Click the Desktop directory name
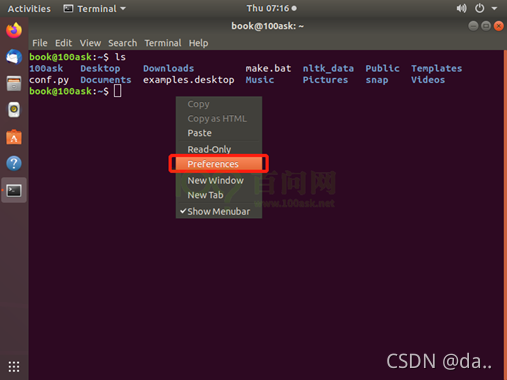507x380 pixels. (100, 69)
